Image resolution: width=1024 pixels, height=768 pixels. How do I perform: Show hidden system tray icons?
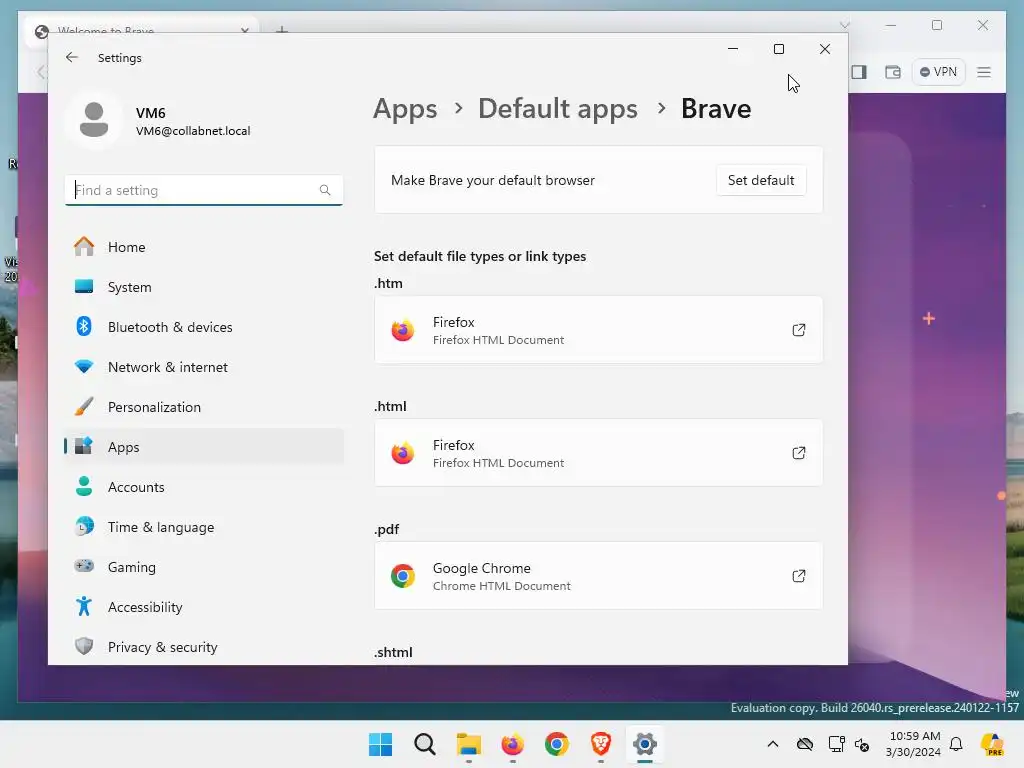point(773,744)
